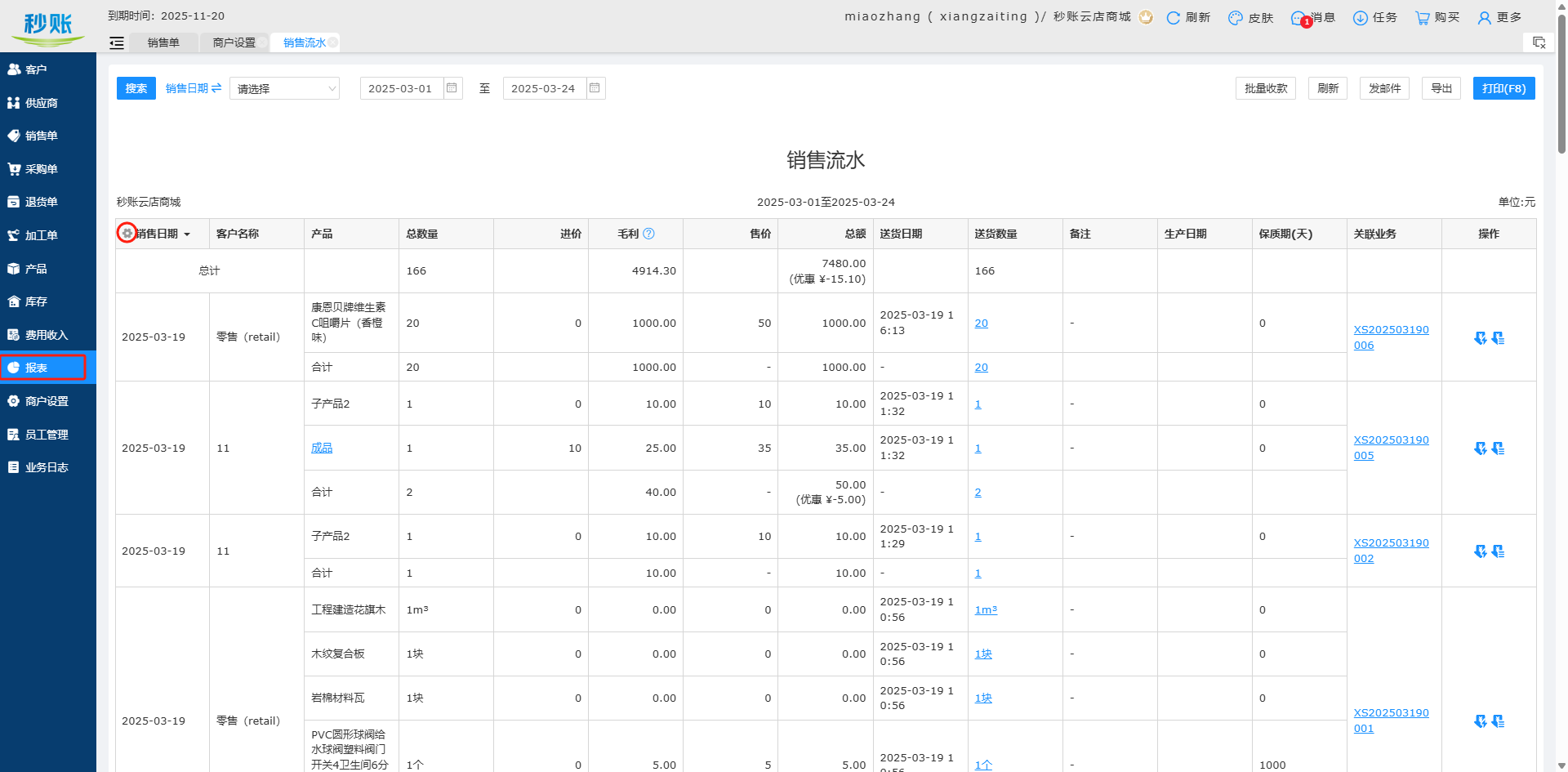Viewport: 1568px width, 772px height.
Task: Open column settings gear in table header
Action: [127, 234]
